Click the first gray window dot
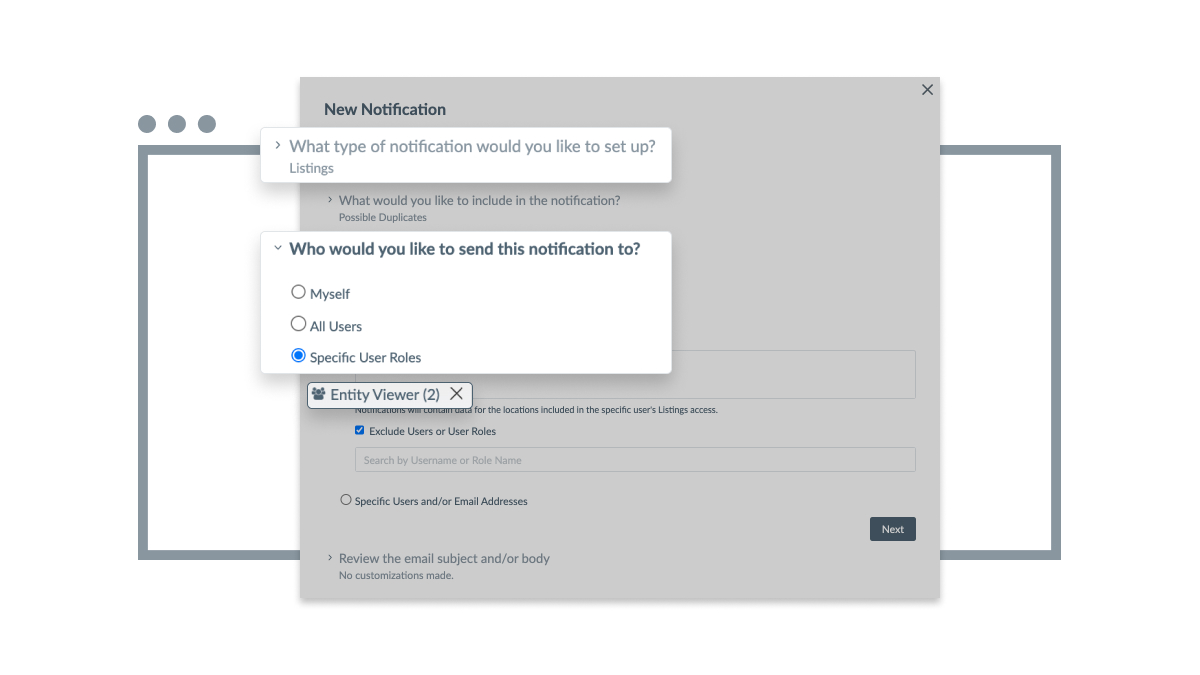This screenshot has width=1200, height=675. 147,124
